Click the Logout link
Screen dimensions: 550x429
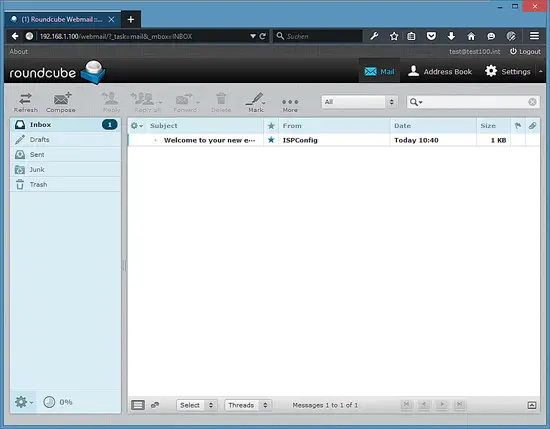click(x=525, y=52)
